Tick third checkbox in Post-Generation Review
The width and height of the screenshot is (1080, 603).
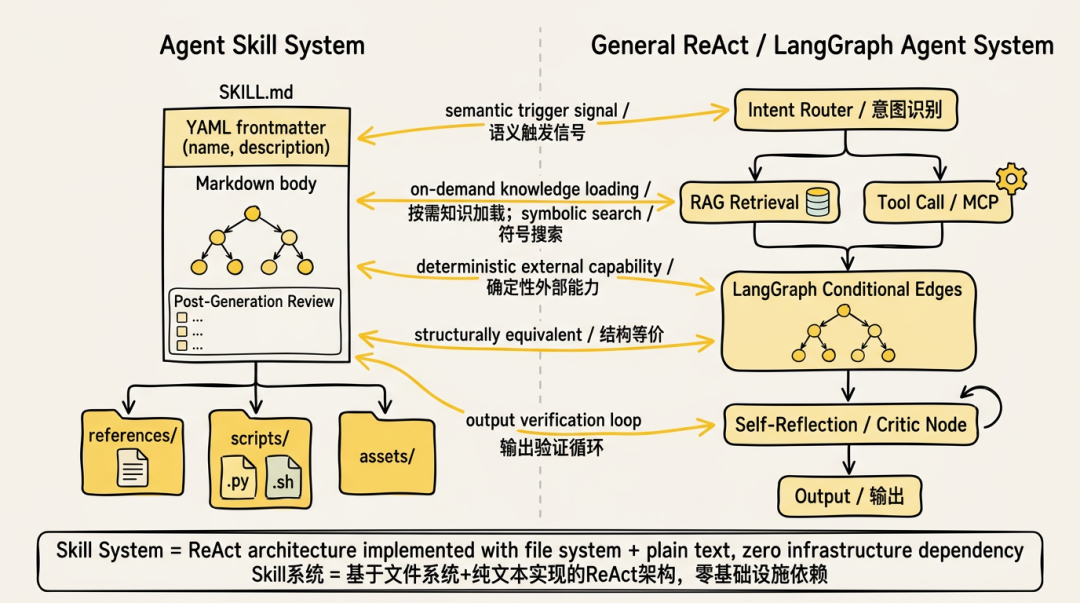182,345
